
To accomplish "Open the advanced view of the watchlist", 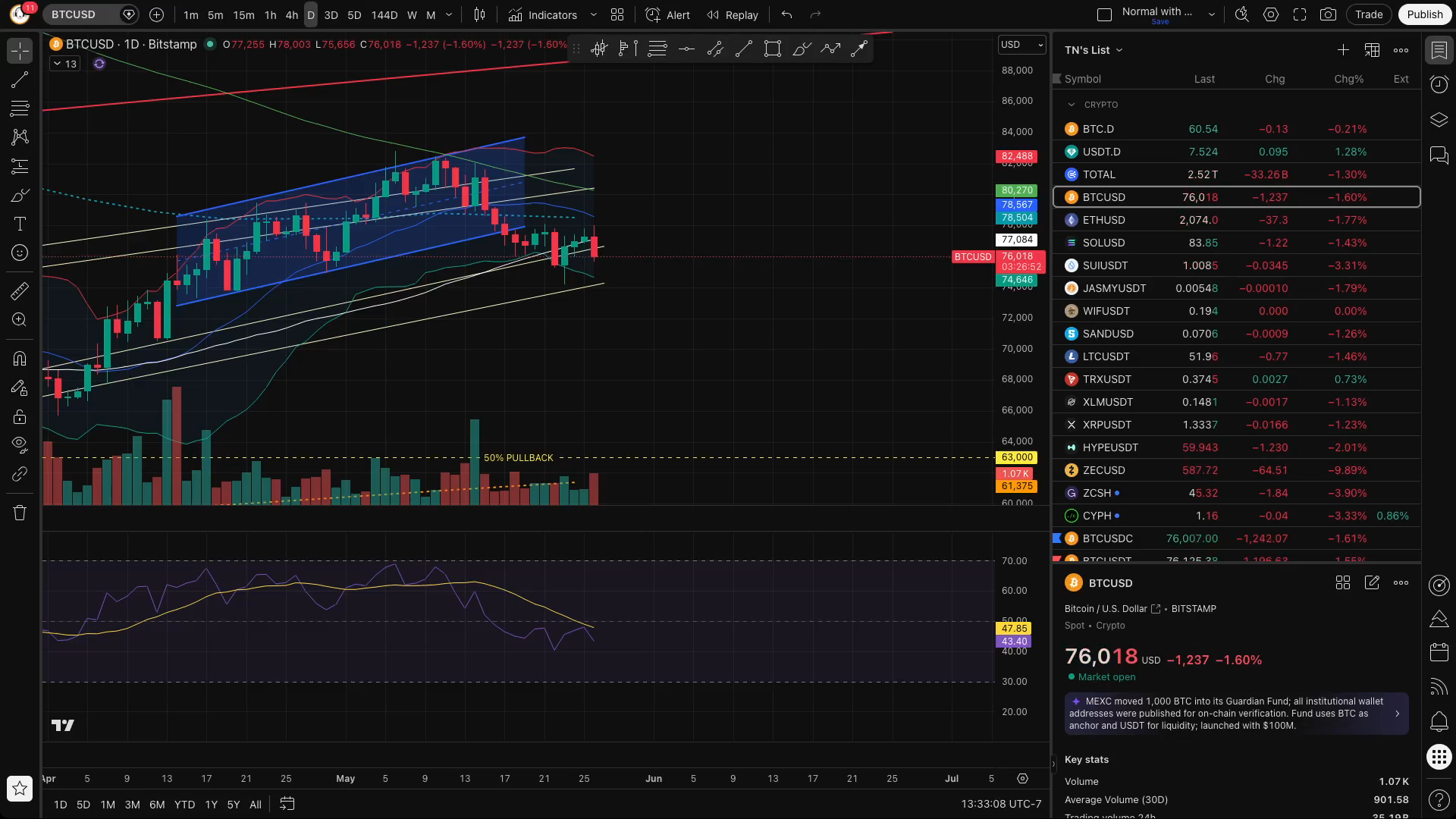I will (x=1372, y=50).
